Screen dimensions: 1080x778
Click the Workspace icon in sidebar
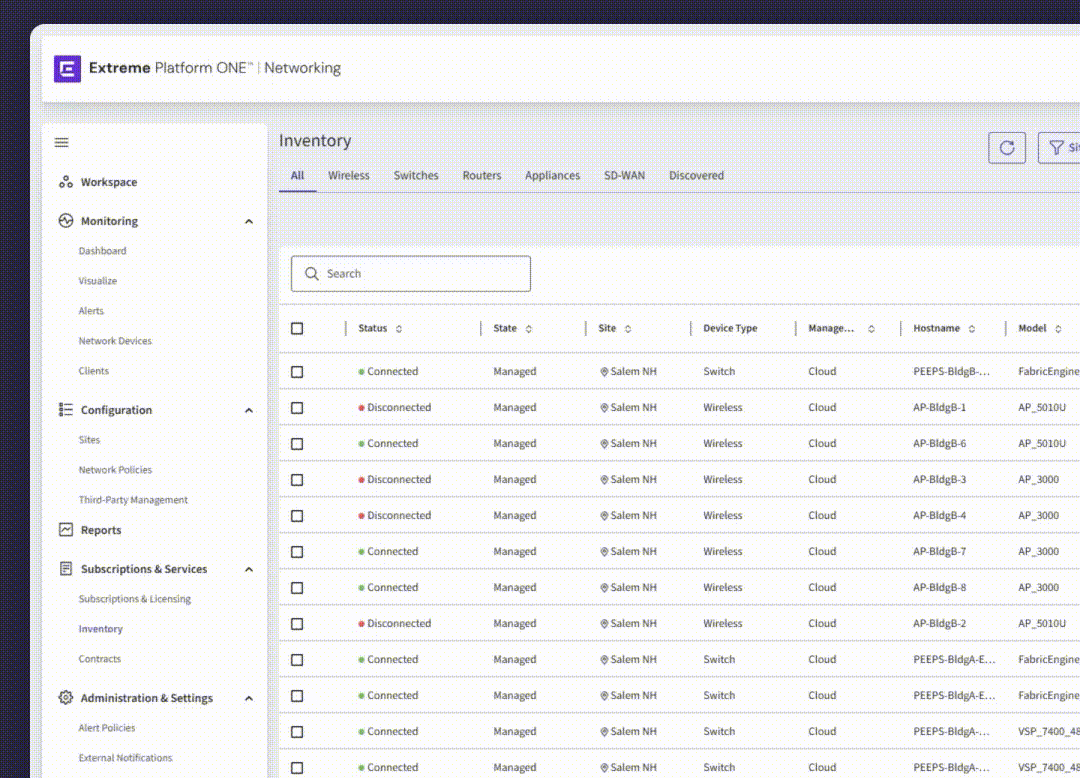(65, 182)
